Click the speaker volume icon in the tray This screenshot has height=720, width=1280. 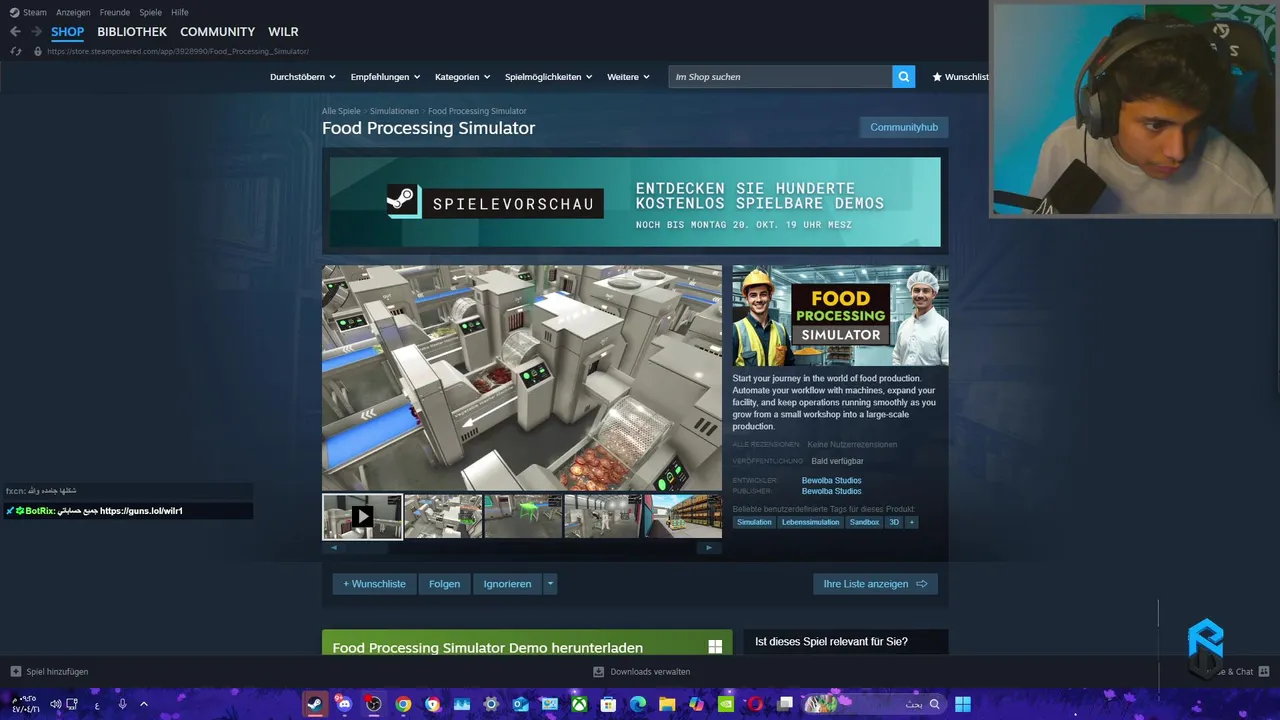pos(56,704)
